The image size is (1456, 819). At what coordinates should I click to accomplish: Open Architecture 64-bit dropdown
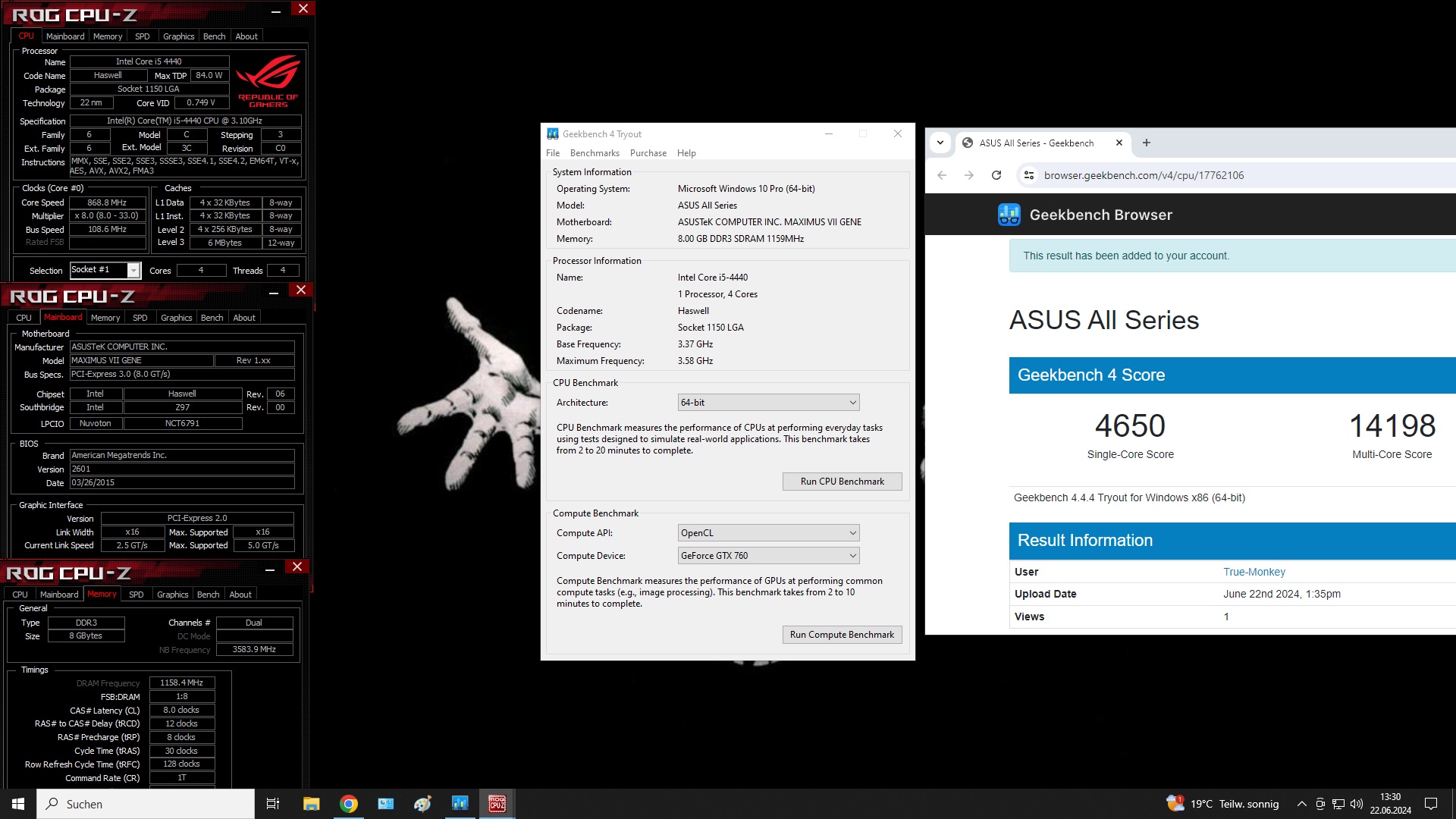click(768, 403)
